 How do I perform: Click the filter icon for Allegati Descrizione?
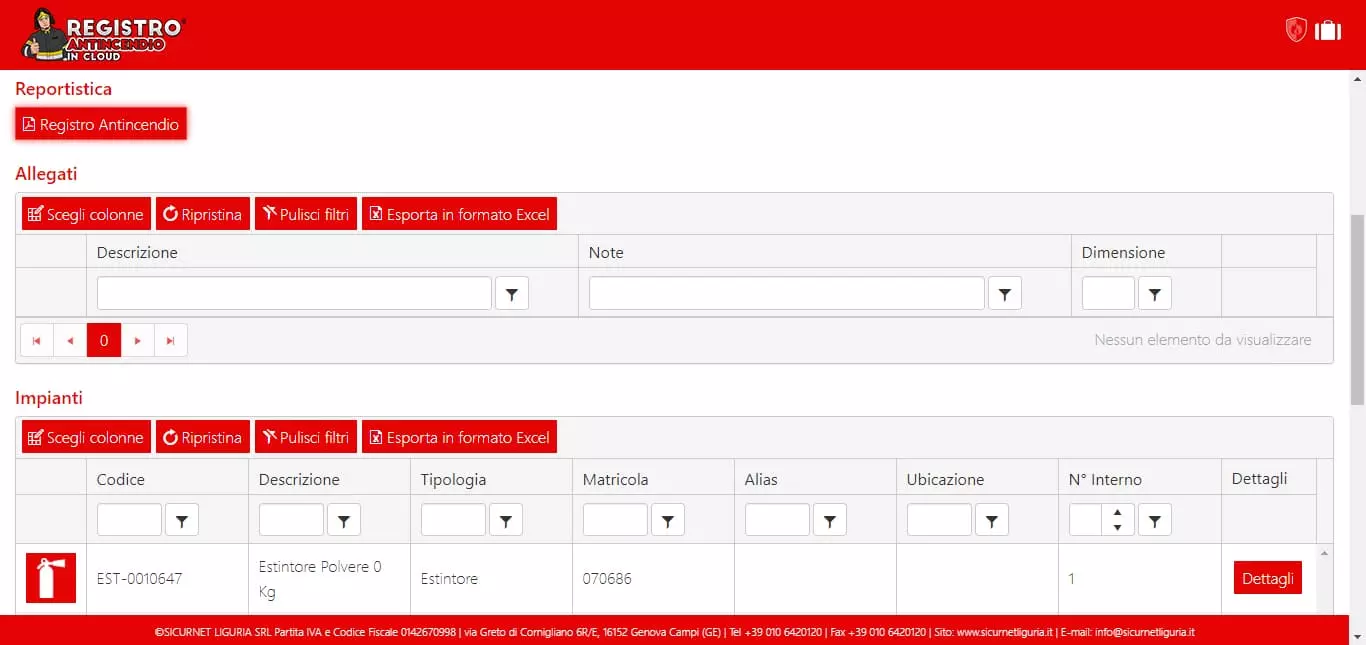[512, 293]
